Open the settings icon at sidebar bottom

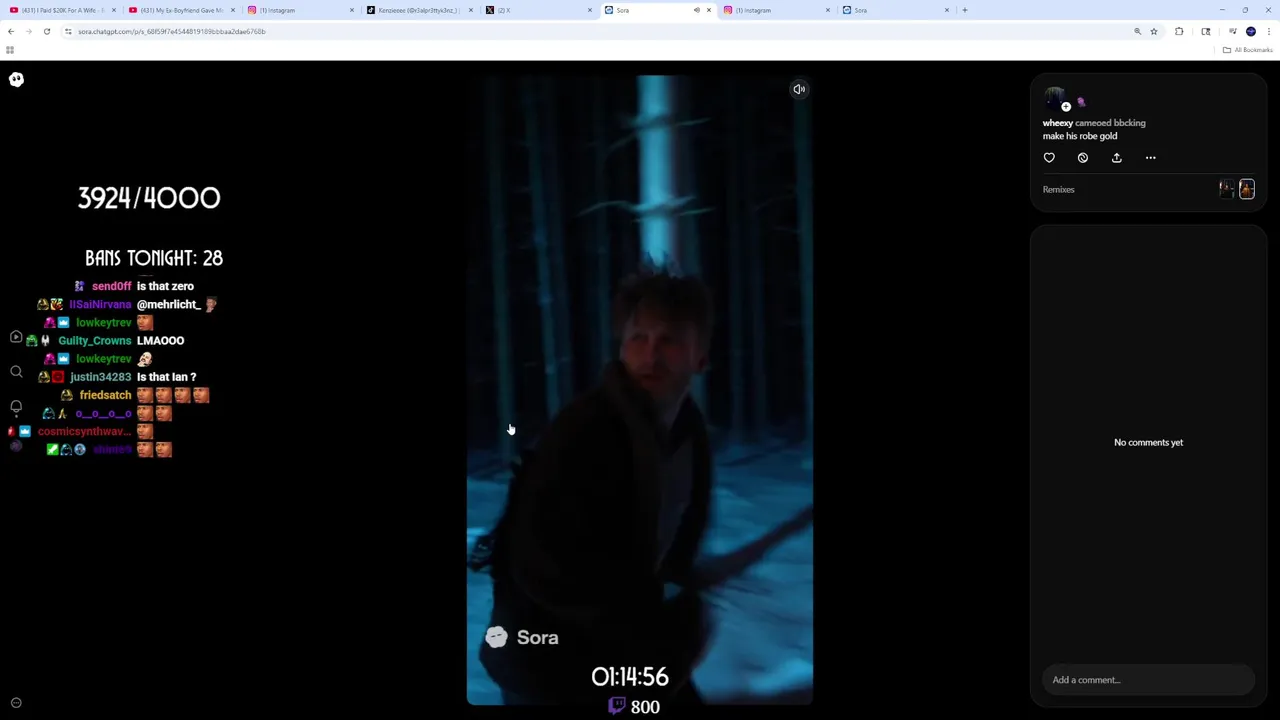click(x=16, y=703)
